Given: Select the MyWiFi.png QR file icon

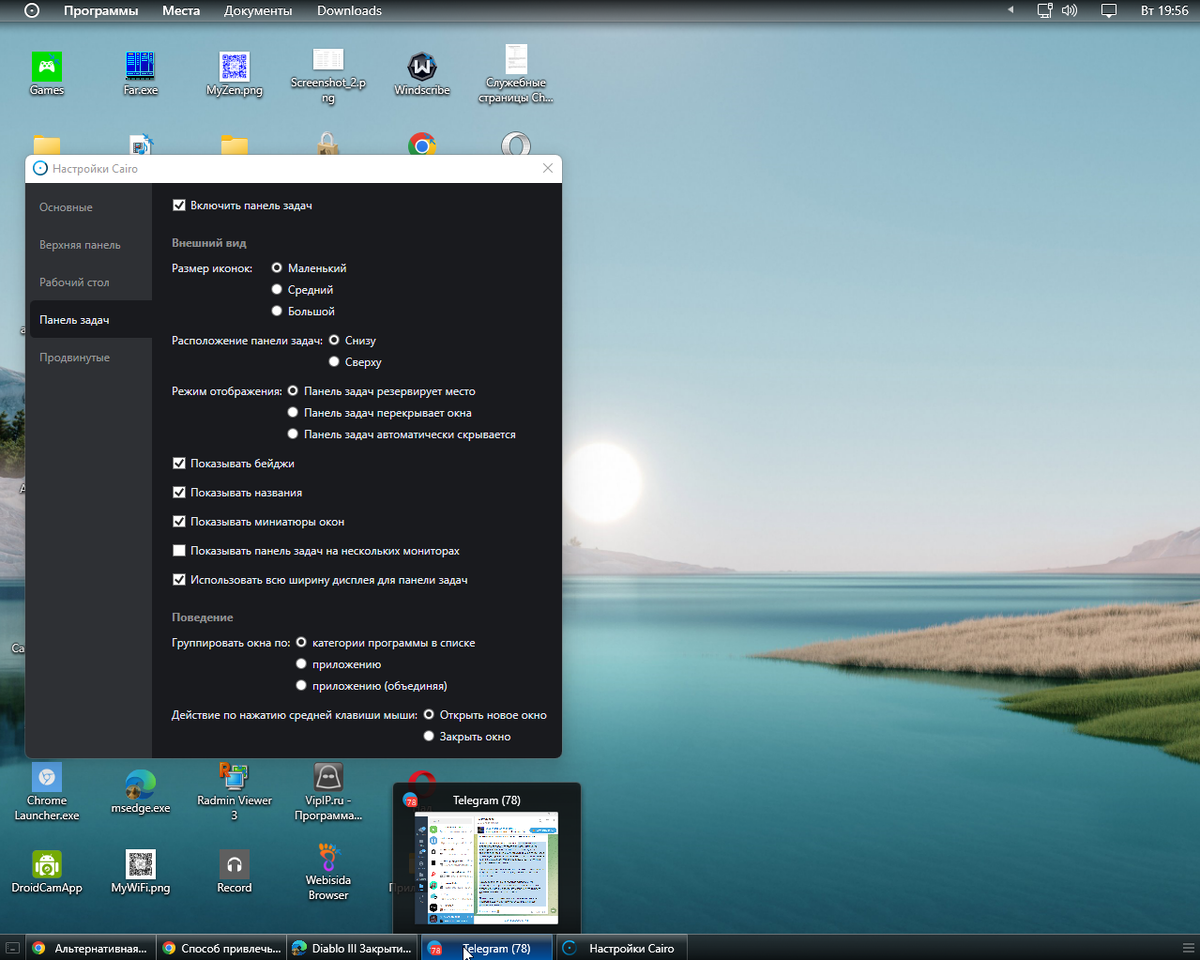Looking at the screenshot, I should pos(140,872).
